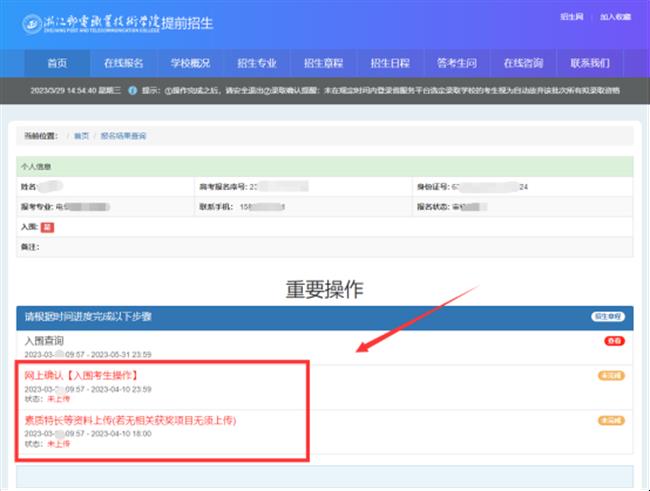Click the 招生章程 badge in the blue step header
The width and height of the screenshot is (650, 491).
[x=607, y=316]
